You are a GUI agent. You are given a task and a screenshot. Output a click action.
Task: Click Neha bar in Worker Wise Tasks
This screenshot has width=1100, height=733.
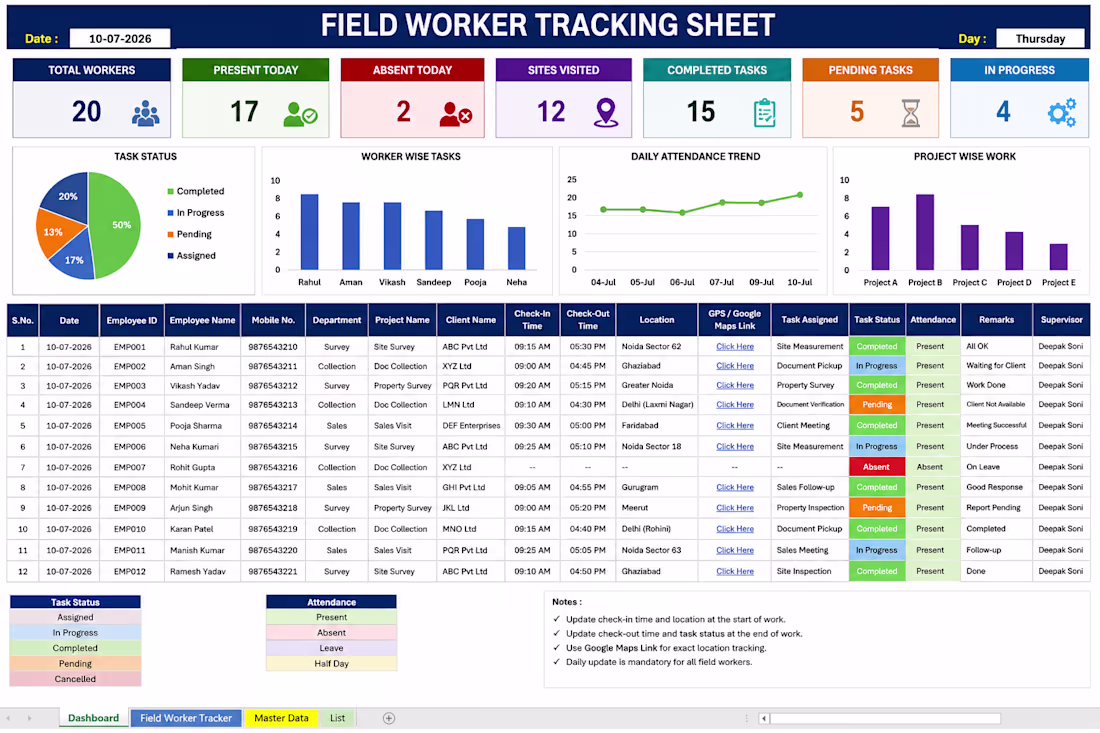[516, 248]
